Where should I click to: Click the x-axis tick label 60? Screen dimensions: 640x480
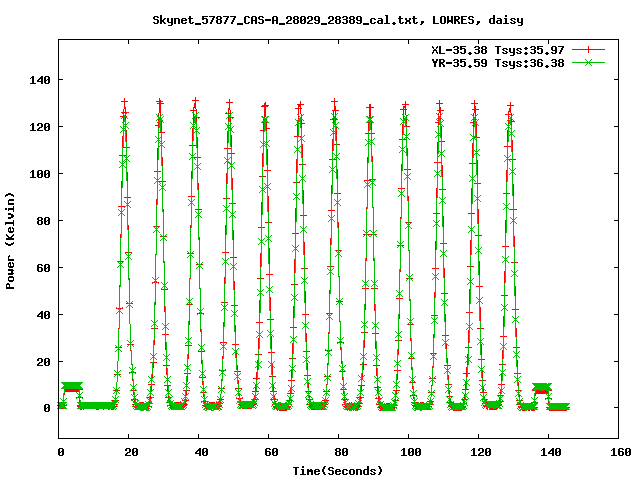271,452
